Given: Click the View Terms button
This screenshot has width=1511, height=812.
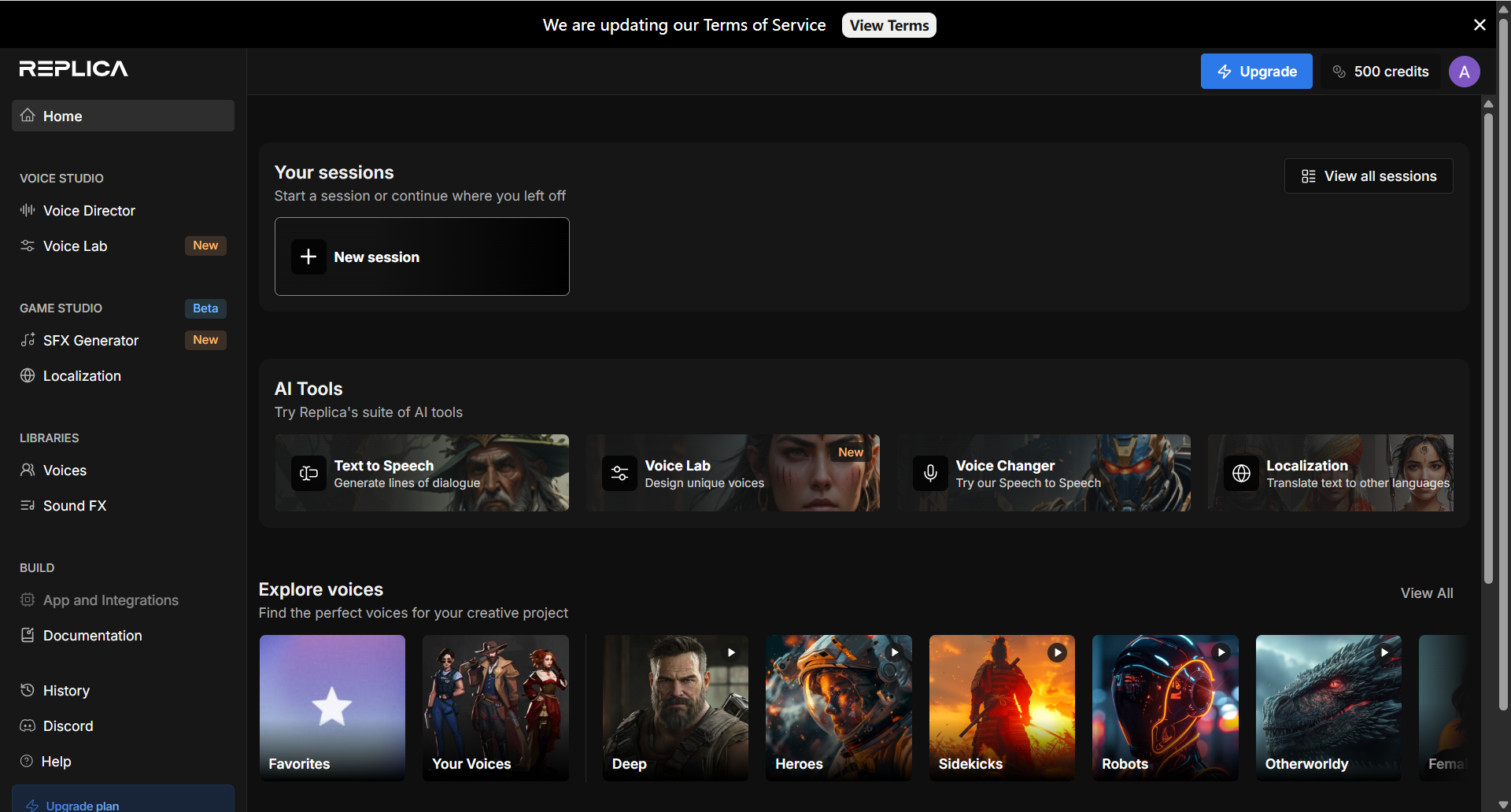Looking at the screenshot, I should click(x=889, y=25).
